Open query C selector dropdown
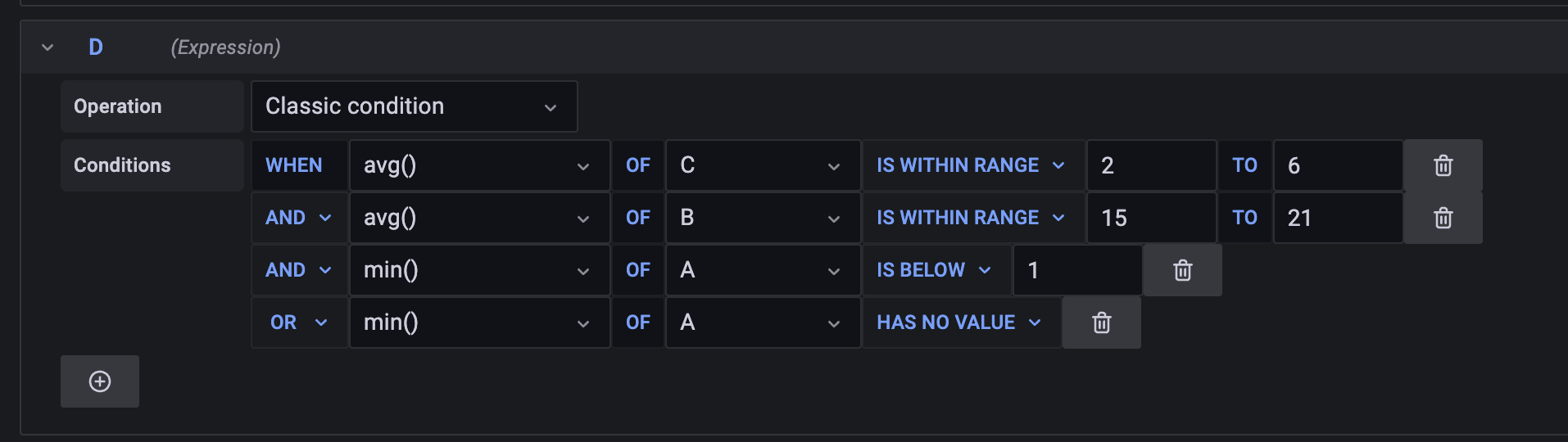 (762, 165)
